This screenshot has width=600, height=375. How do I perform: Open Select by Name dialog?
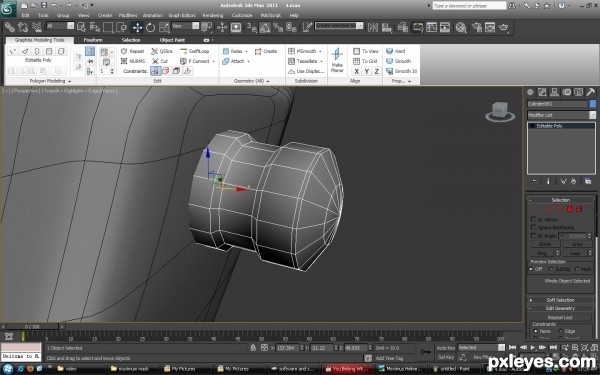pyautogui.click(x=95, y=27)
